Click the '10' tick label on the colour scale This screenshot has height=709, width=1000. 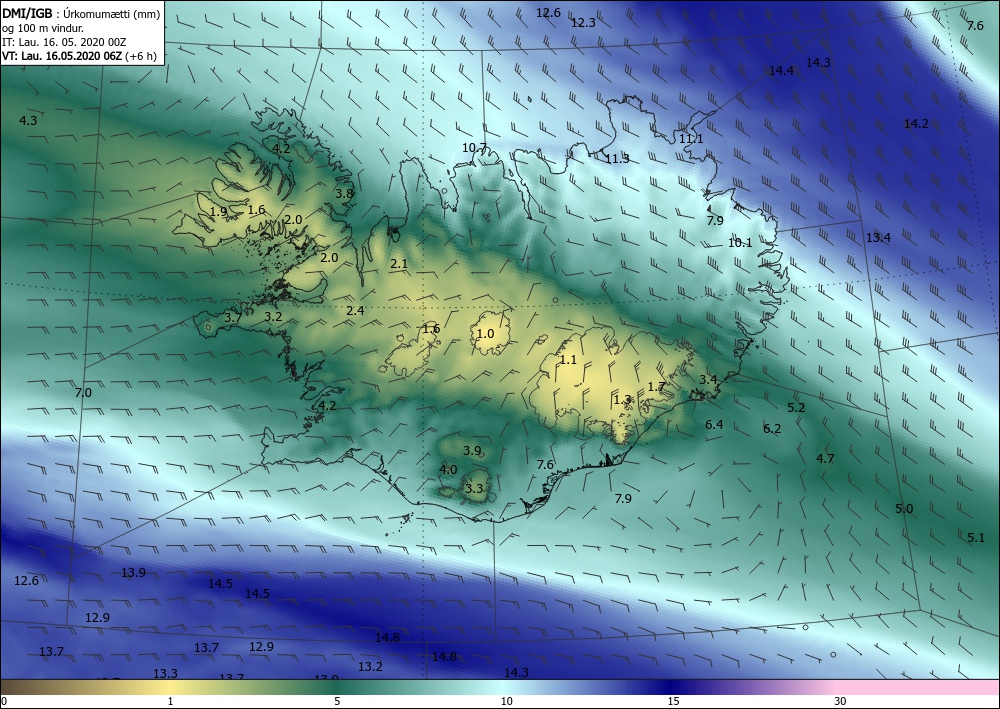click(x=506, y=701)
